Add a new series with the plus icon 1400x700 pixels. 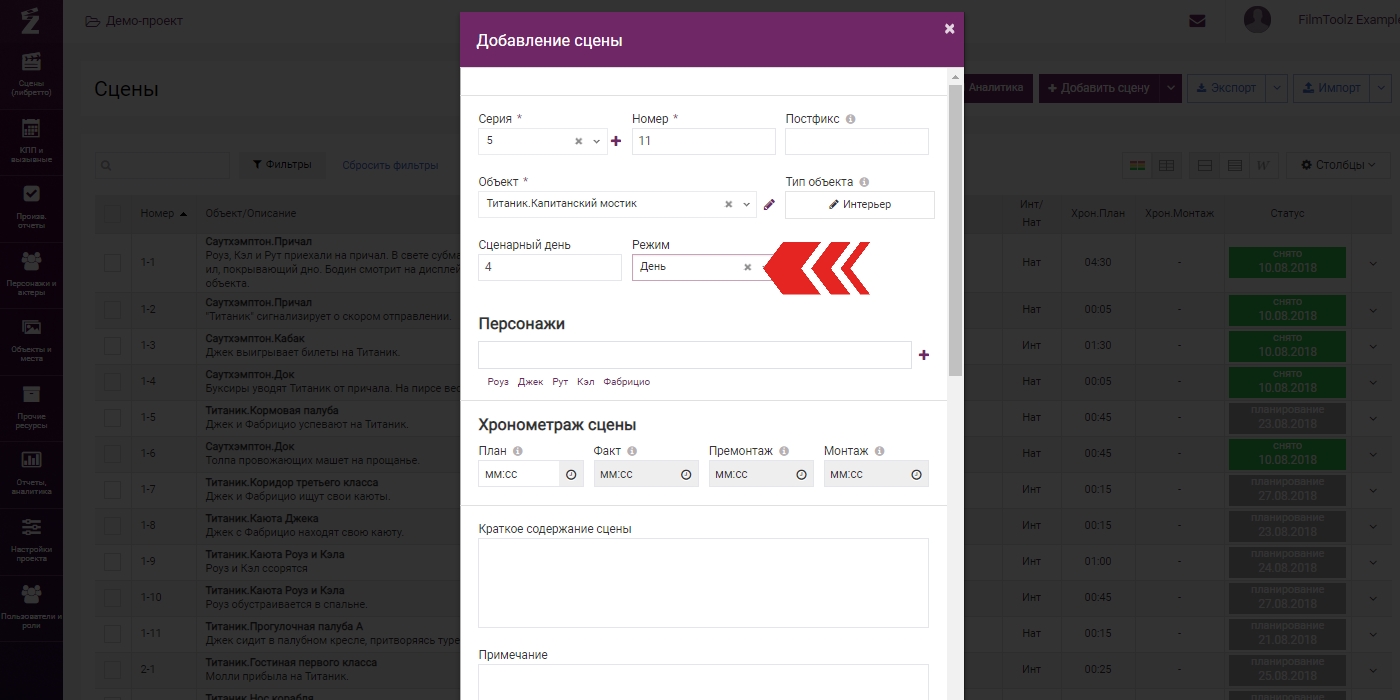pos(616,141)
